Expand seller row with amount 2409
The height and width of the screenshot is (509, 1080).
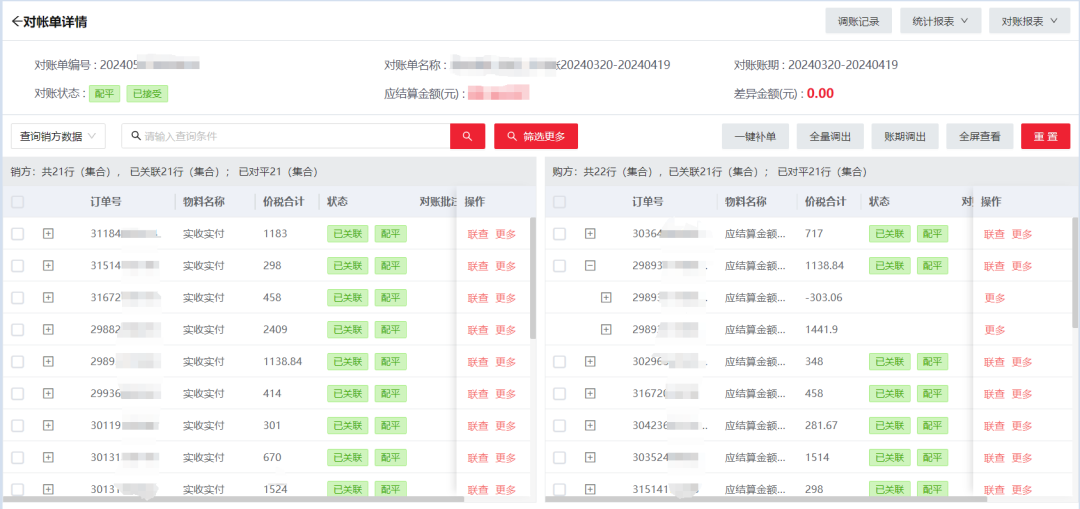click(48, 330)
